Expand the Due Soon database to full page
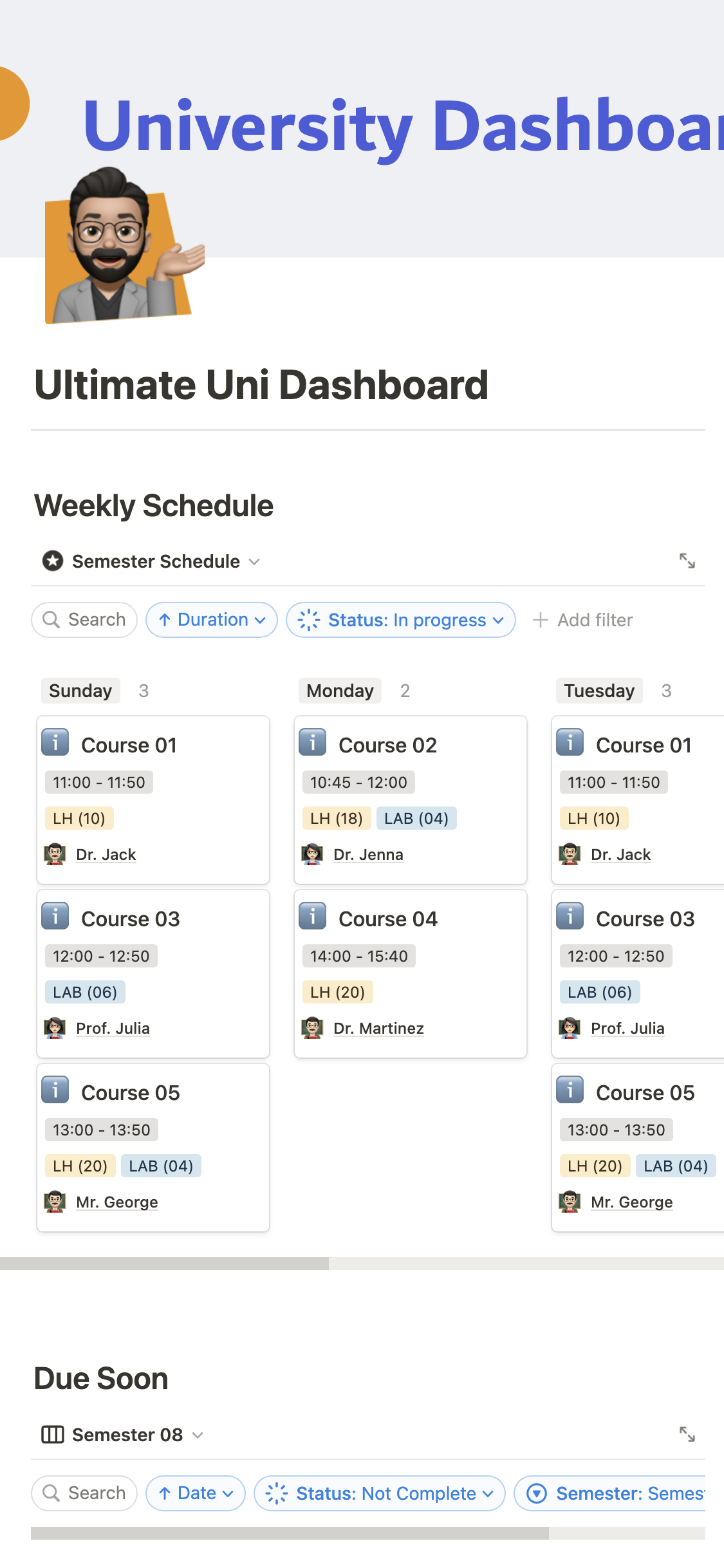724x1568 pixels. point(687,1434)
